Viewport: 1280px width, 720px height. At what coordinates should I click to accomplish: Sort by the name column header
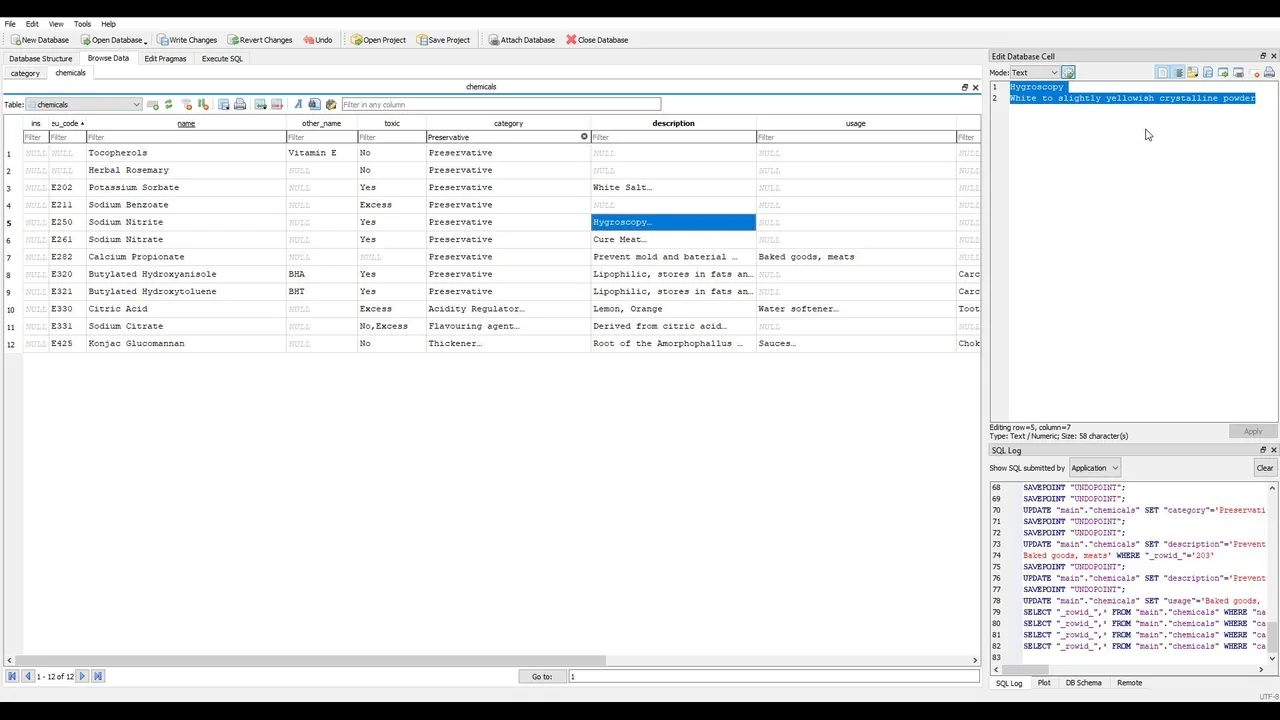[x=186, y=123]
